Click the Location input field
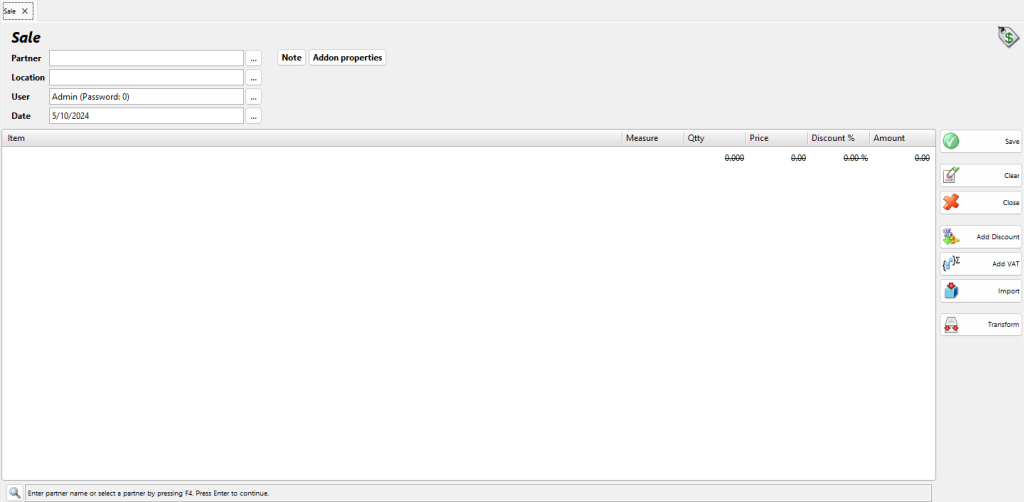Viewport: 1024px width, 502px height. click(x=146, y=77)
